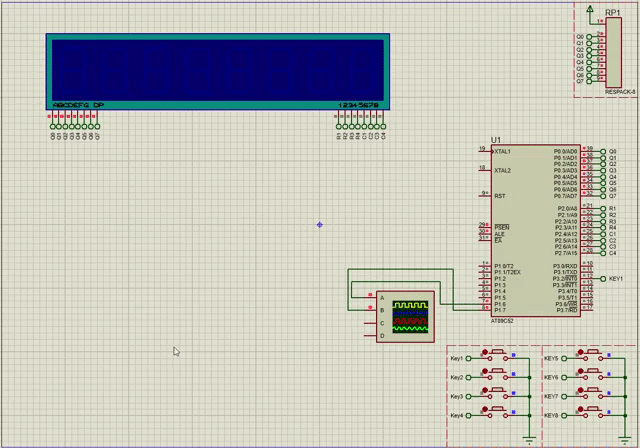Click the RP1 reference label
This screenshot has width=640, height=448.
612,13
